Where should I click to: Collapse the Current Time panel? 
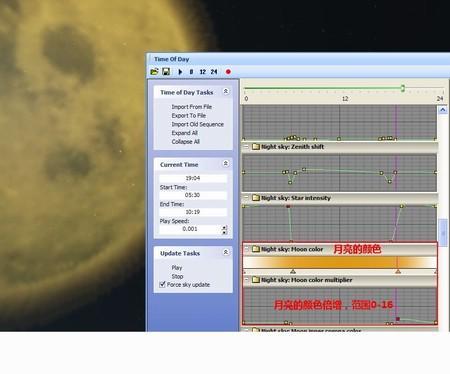(x=226, y=163)
